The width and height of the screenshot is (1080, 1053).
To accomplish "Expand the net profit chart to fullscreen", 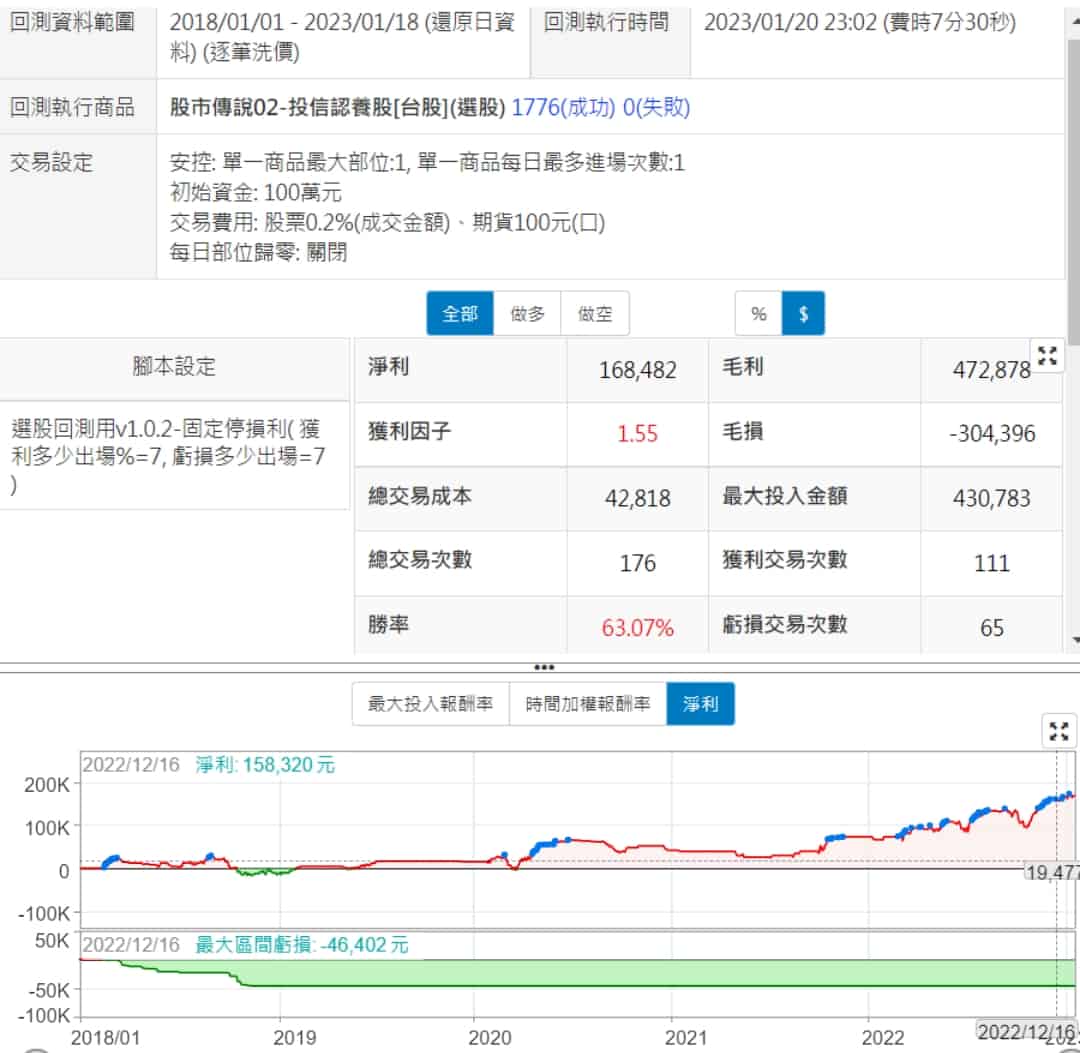I will pos(1059,731).
